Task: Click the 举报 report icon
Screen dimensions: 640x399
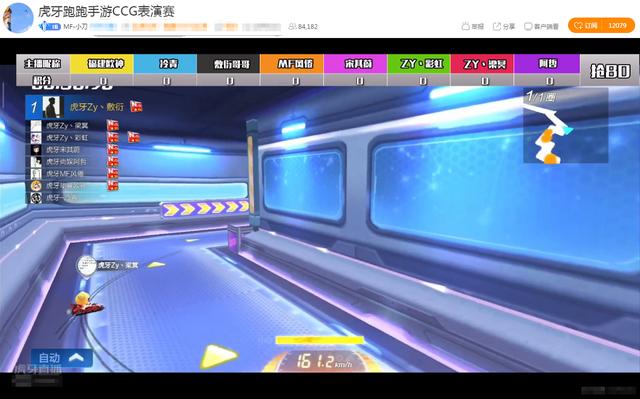Action: point(466,27)
